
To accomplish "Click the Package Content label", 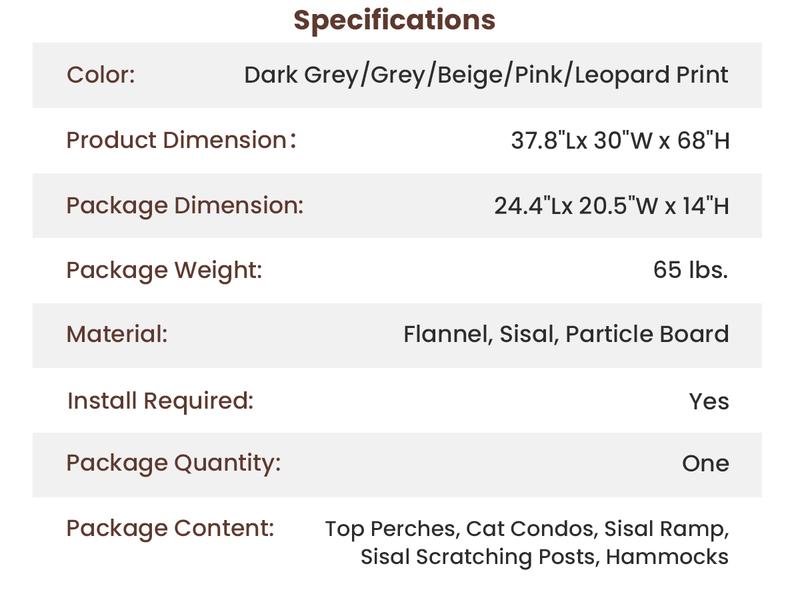I will pos(170,528).
